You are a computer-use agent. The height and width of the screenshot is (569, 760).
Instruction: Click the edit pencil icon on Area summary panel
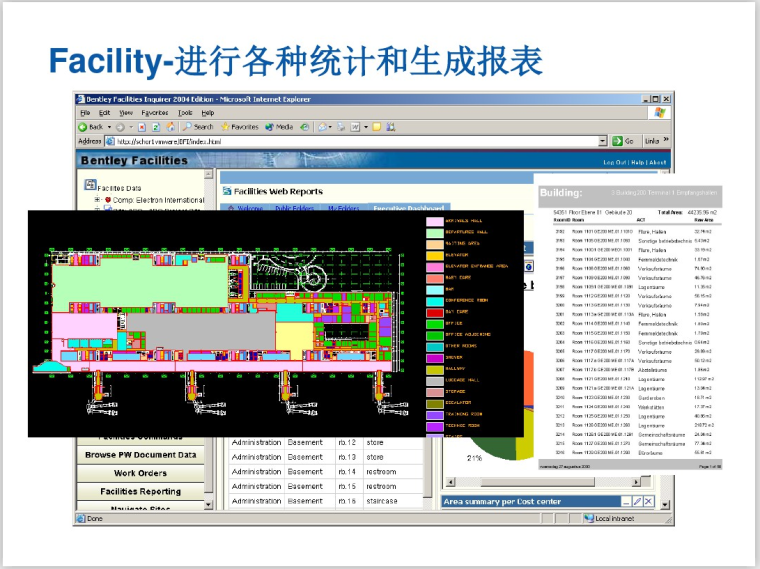[x=636, y=501]
